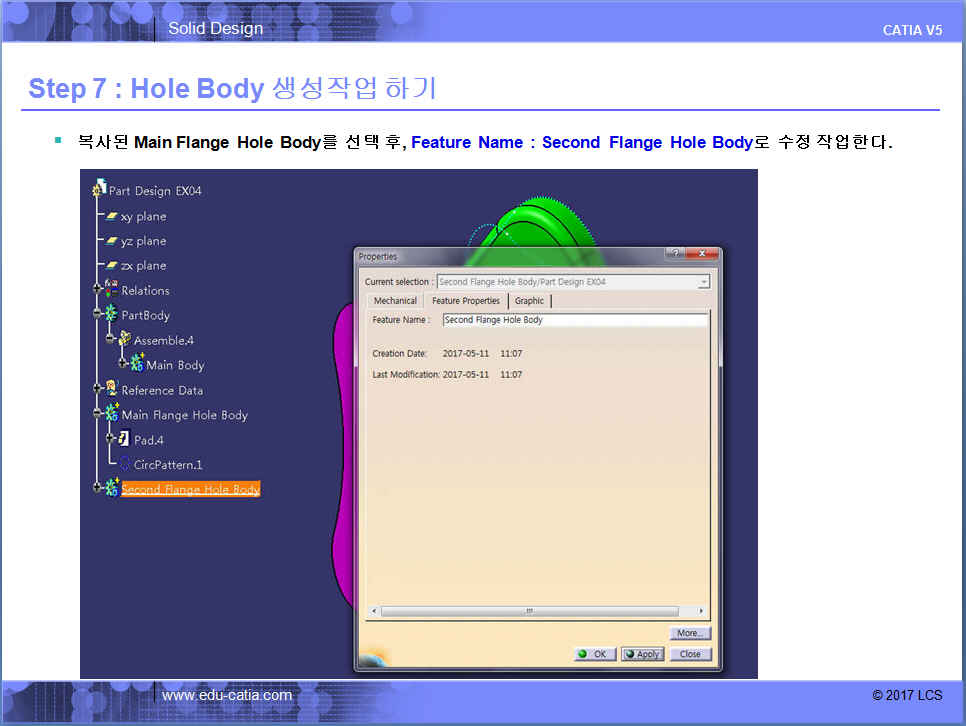Click the yz plane icon
966x726 pixels.
click(x=112, y=241)
